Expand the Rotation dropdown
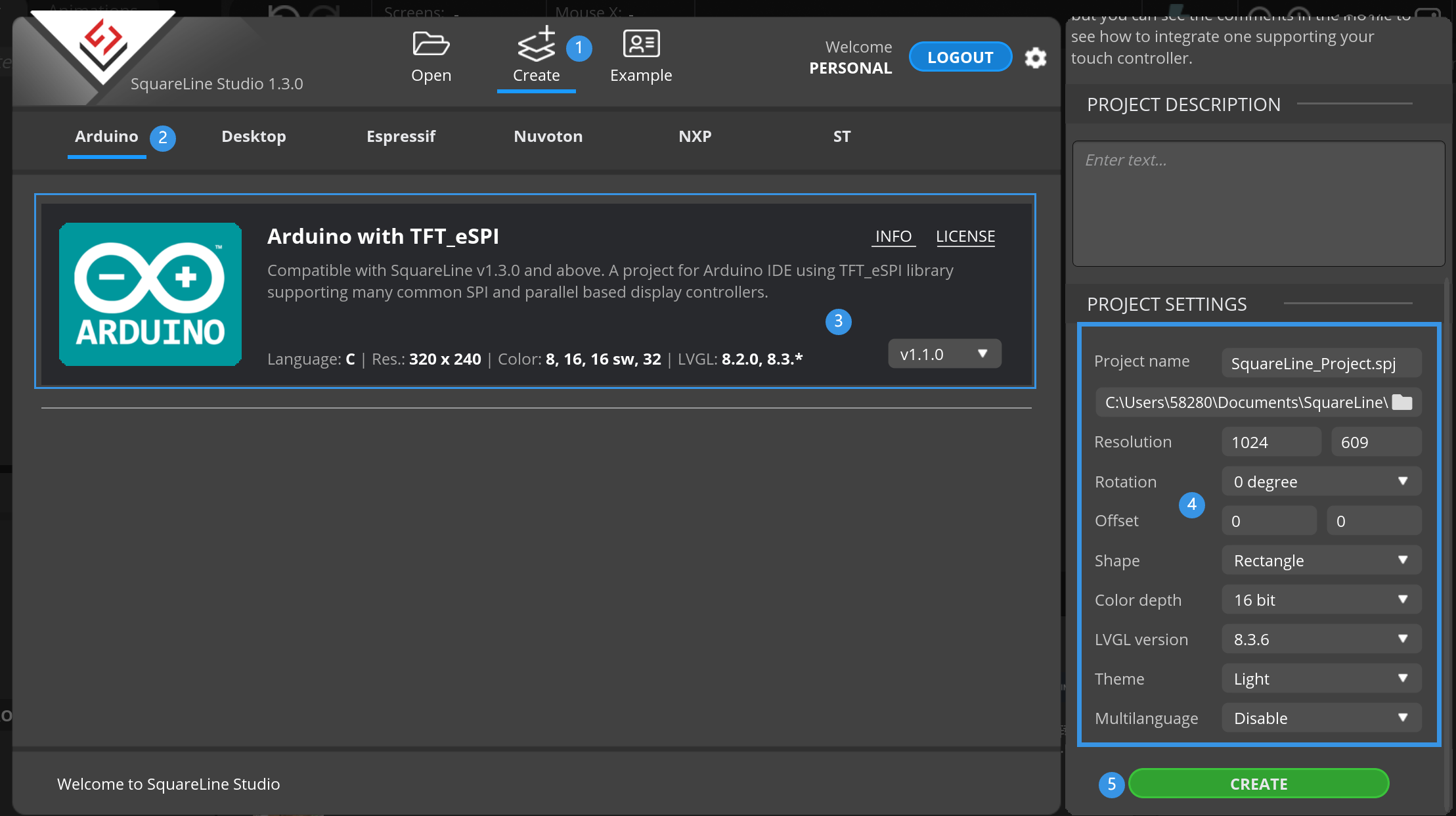Screen dimensions: 1456x816 coord(1321,482)
